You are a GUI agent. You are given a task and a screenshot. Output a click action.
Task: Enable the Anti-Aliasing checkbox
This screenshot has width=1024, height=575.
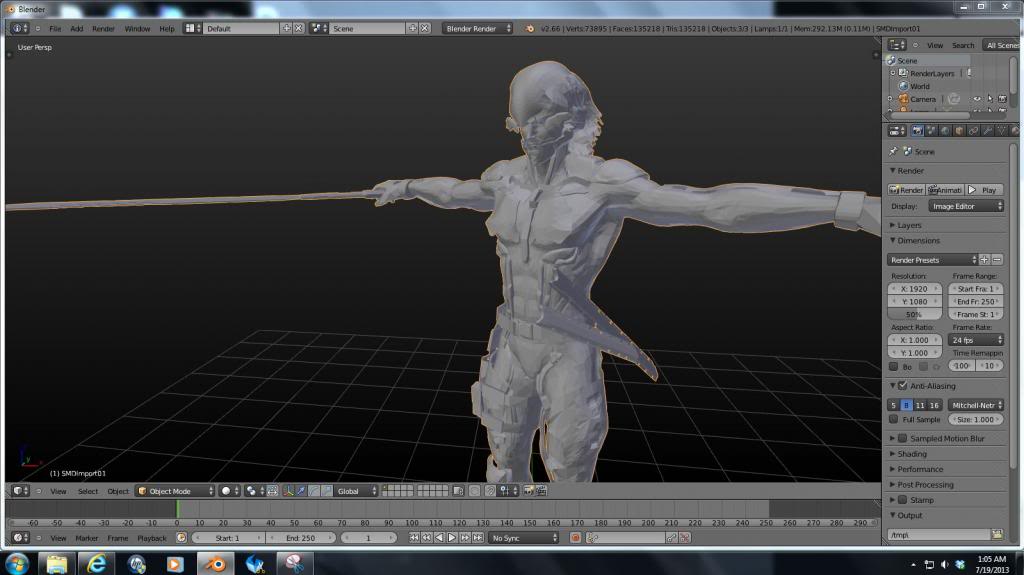click(x=903, y=386)
